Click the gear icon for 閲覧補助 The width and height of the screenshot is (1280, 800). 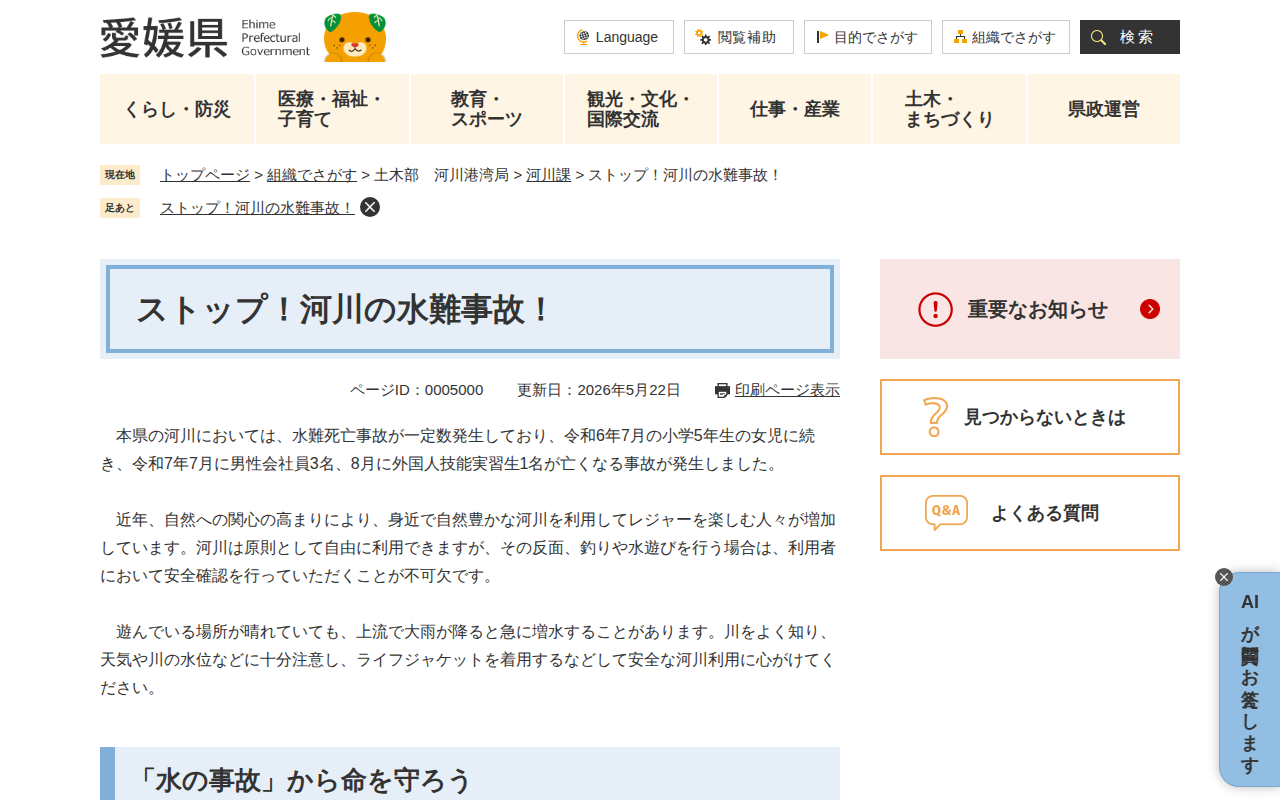[703, 37]
